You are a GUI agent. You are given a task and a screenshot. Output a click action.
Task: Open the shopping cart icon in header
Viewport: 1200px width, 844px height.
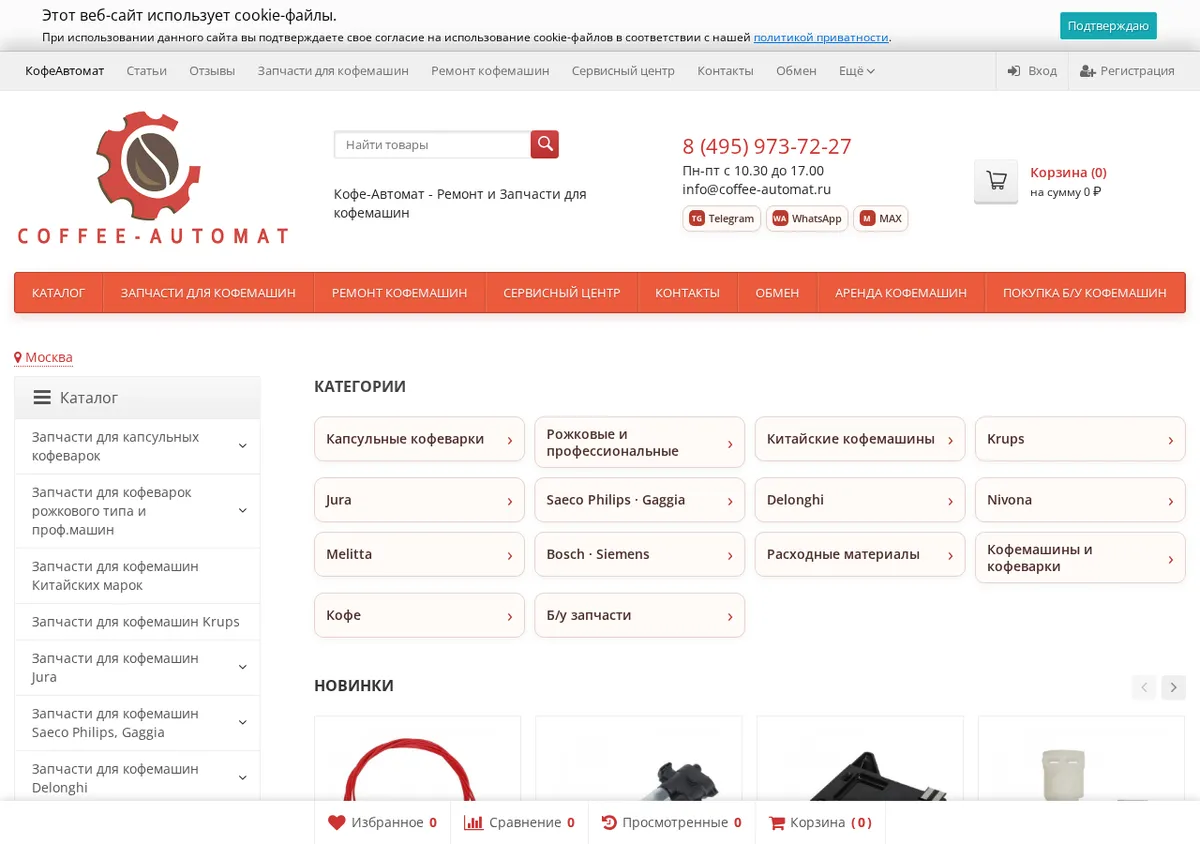[x=996, y=181]
